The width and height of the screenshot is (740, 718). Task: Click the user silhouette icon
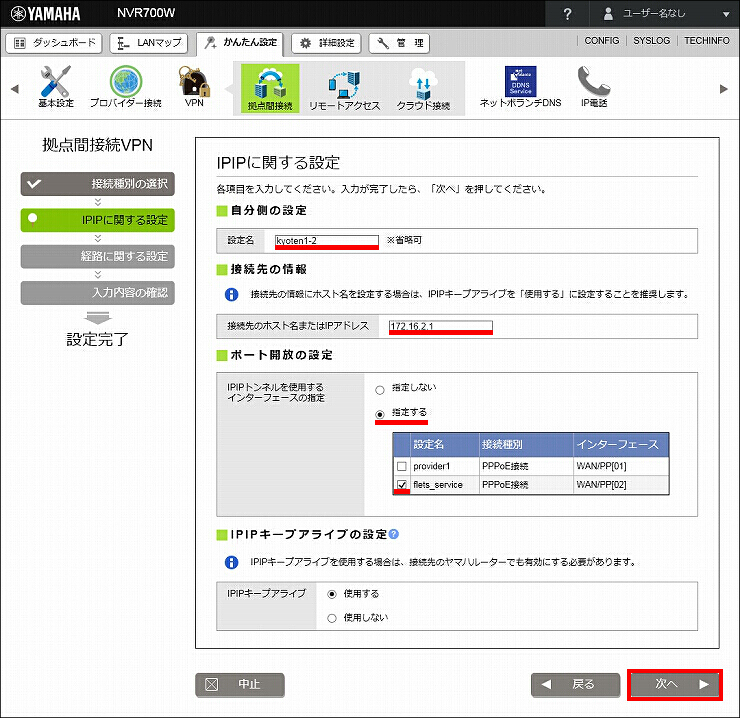tap(608, 13)
